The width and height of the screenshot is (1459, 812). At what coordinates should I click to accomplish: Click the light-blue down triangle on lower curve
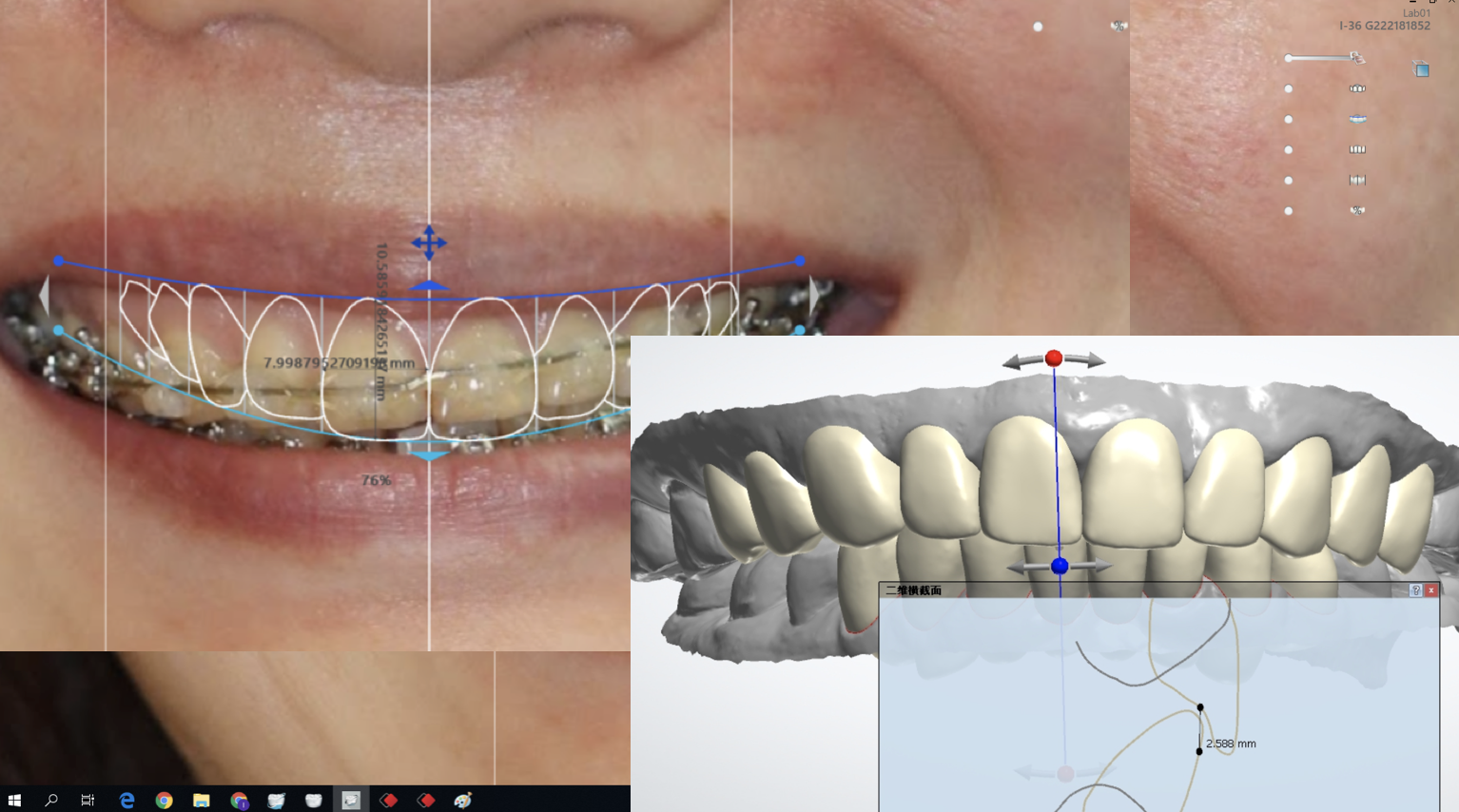click(429, 456)
